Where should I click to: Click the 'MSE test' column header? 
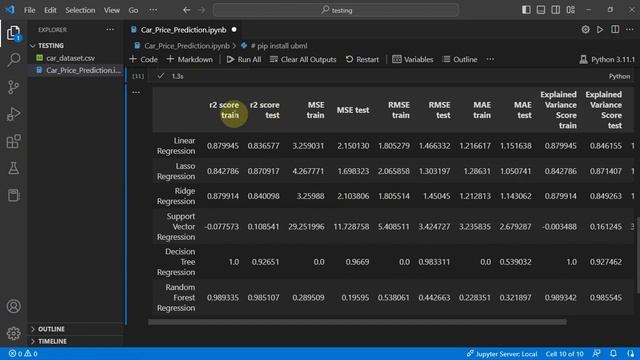(x=353, y=110)
